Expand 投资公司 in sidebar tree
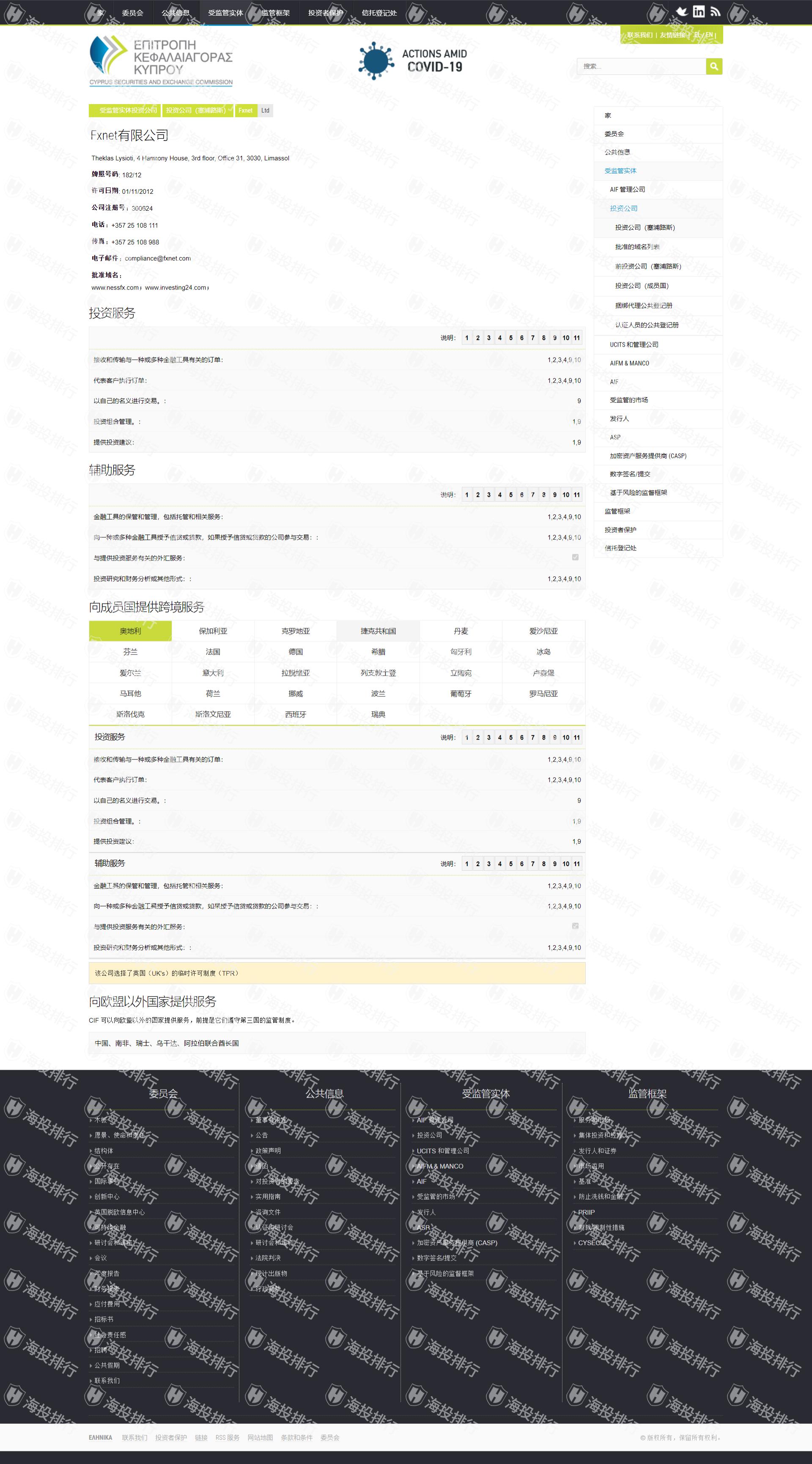Screen dimensions: 812x1464 pyautogui.click(x=623, y=209)
